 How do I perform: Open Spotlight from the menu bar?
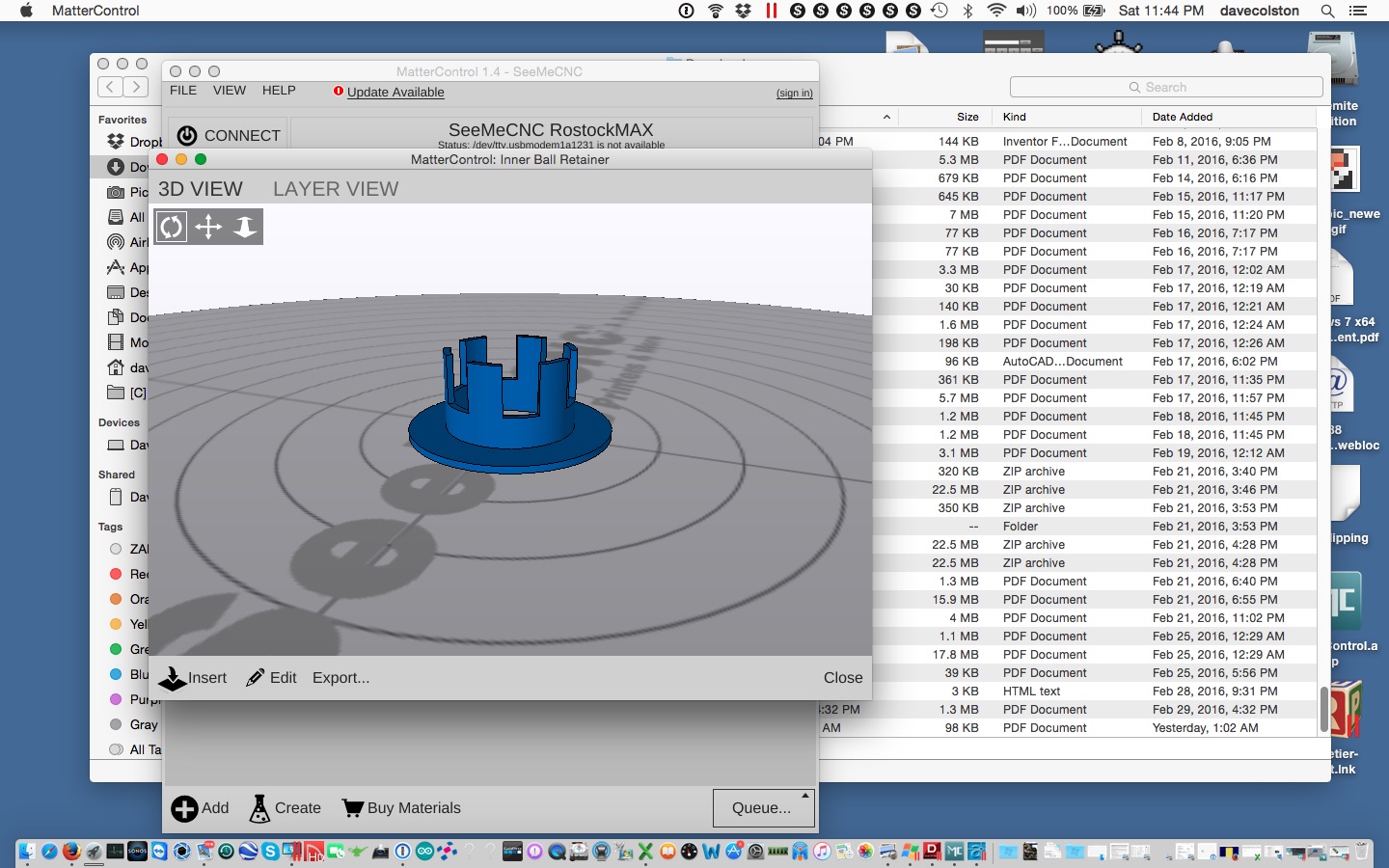click(x=1327, y=11)
